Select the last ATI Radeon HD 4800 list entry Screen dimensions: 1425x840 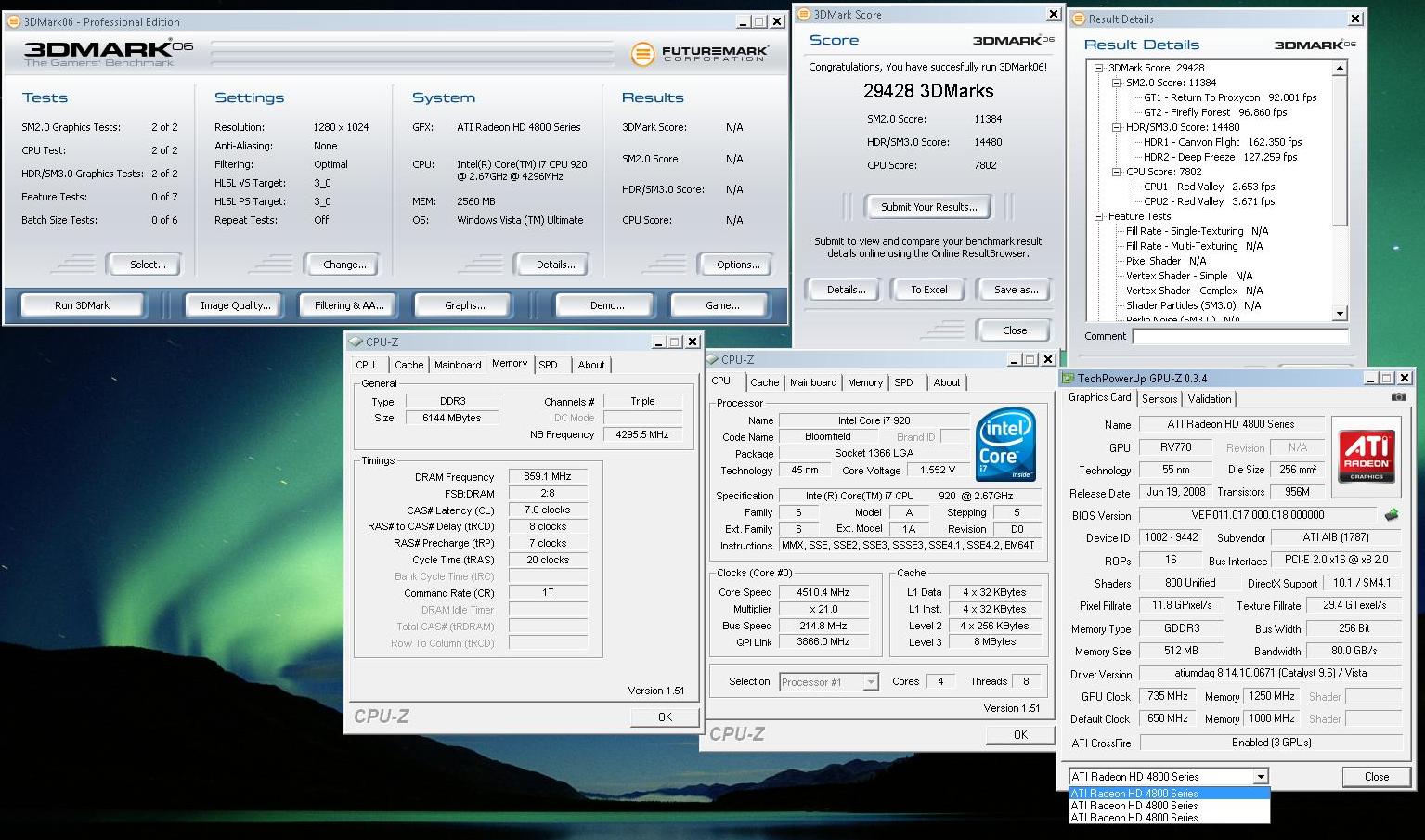1169,818
